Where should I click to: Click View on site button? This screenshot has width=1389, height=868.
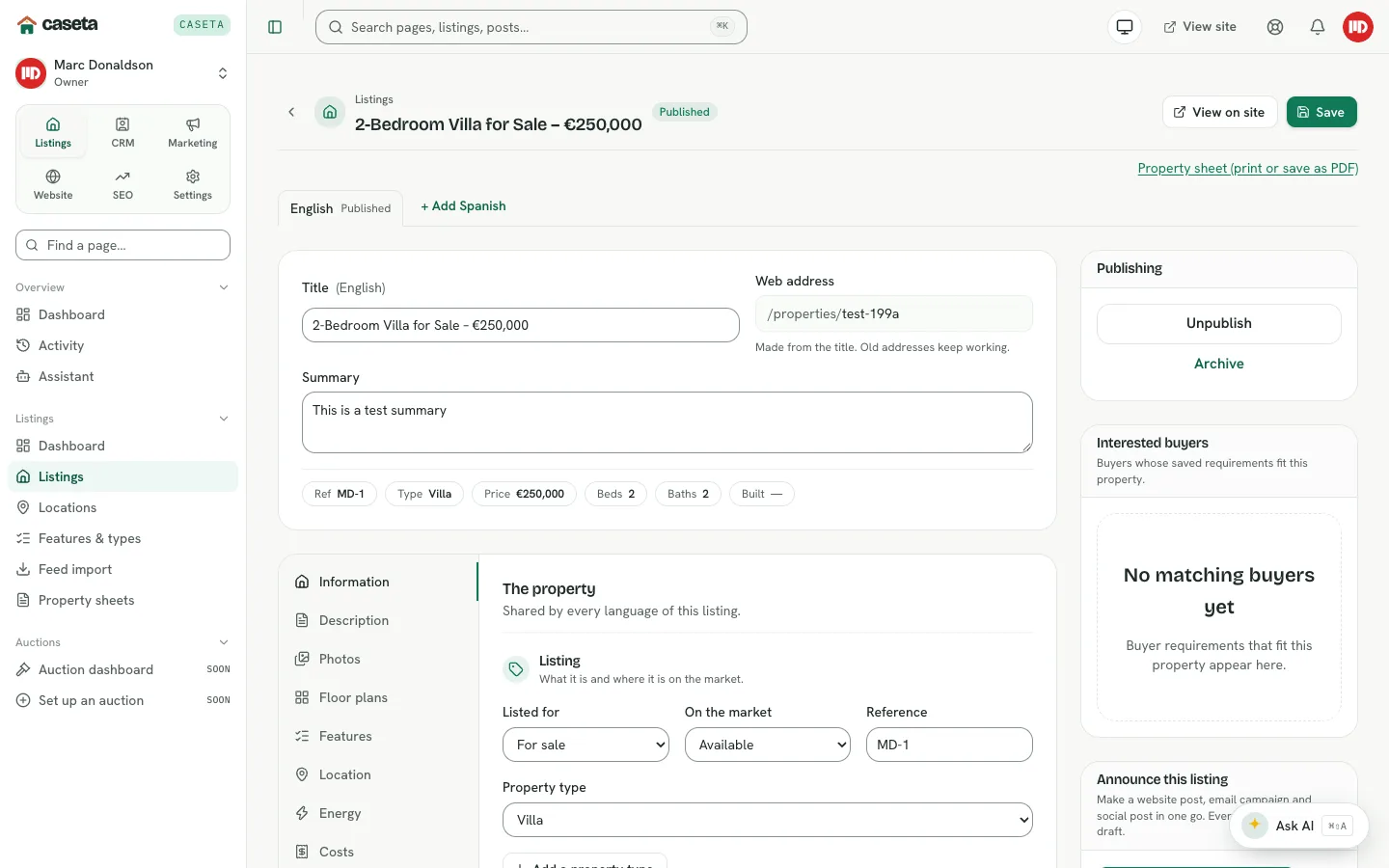[1220, 112]
